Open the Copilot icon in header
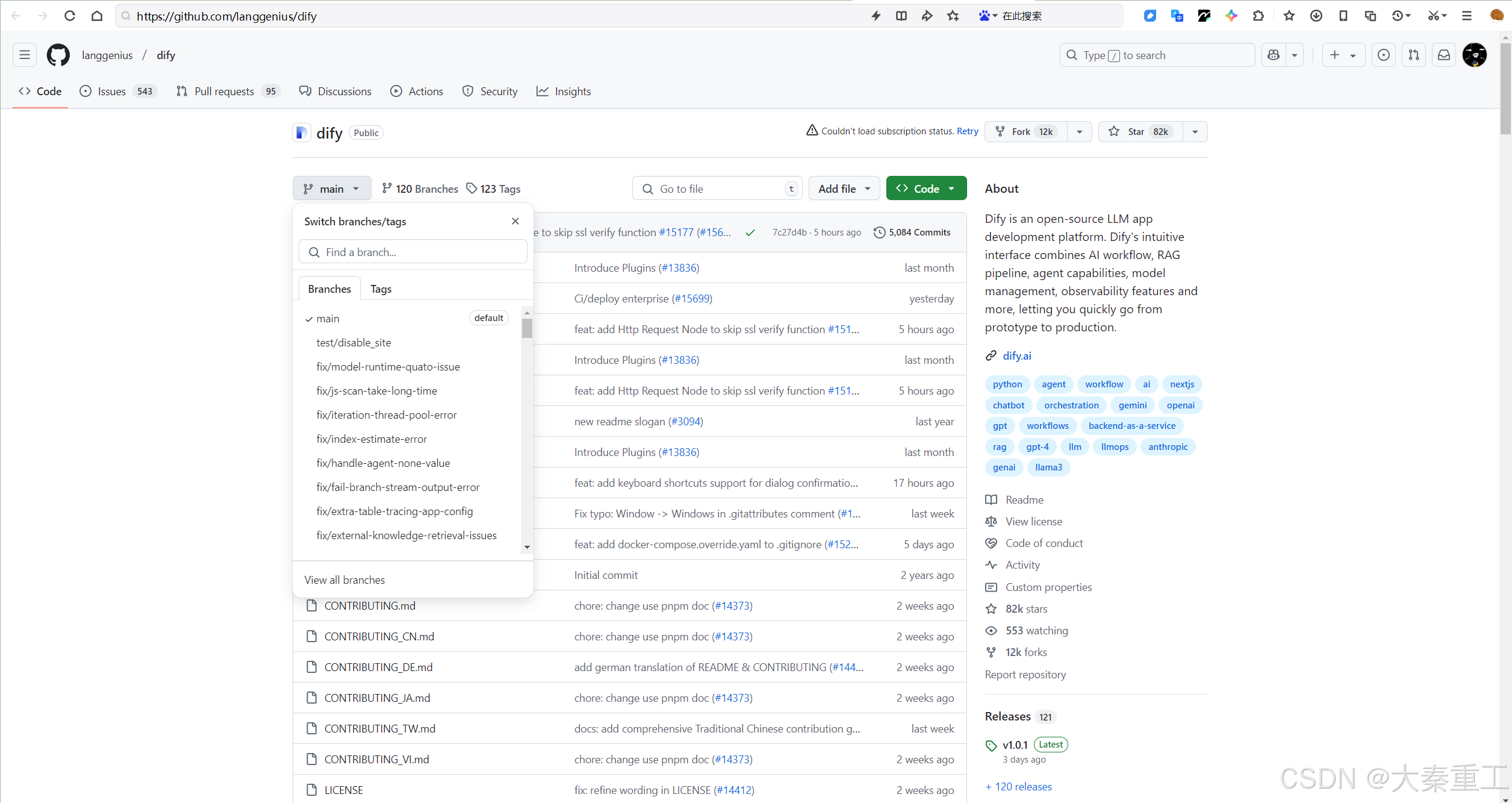Screen dimensions: 1512x803 [1274, 55]
